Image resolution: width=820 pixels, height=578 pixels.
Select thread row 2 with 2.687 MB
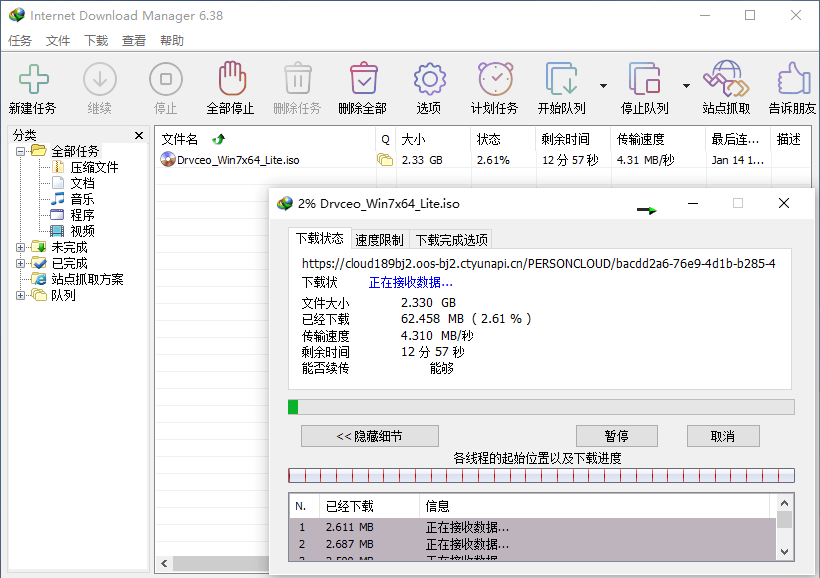tap(532, 545)
